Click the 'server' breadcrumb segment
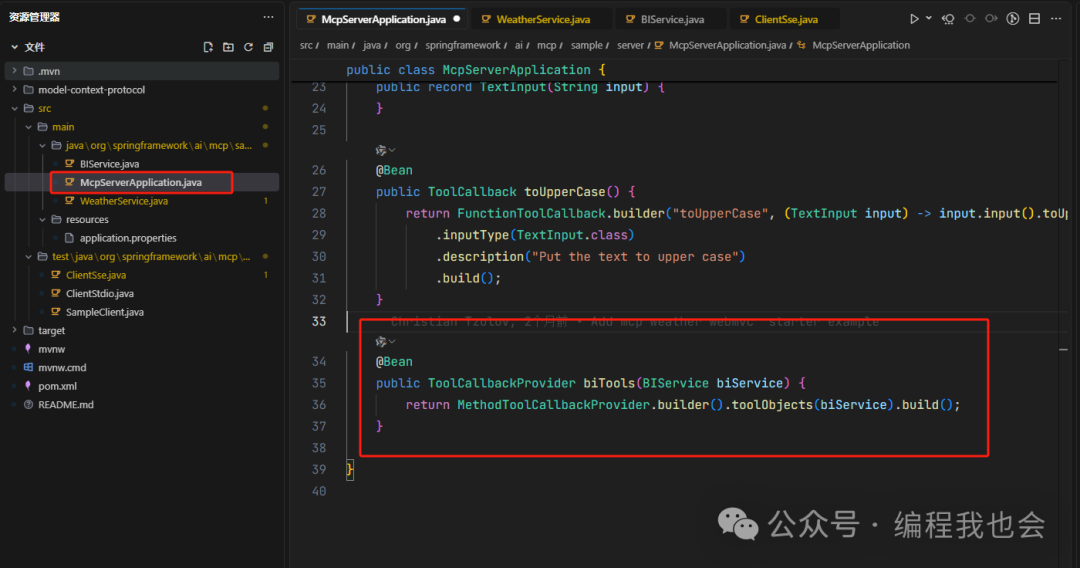The width and height of the screenshot is (1080, 568). pyautogui.click(x=630, y=45)
